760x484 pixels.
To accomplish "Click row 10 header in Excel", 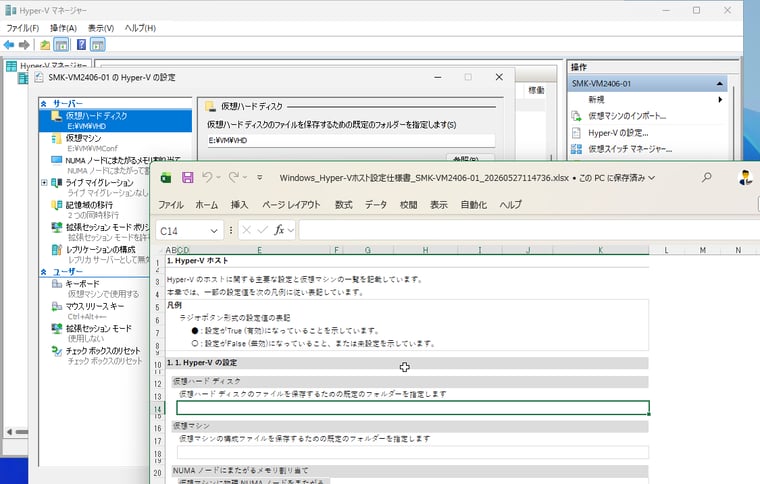I will tap(158, 365).
